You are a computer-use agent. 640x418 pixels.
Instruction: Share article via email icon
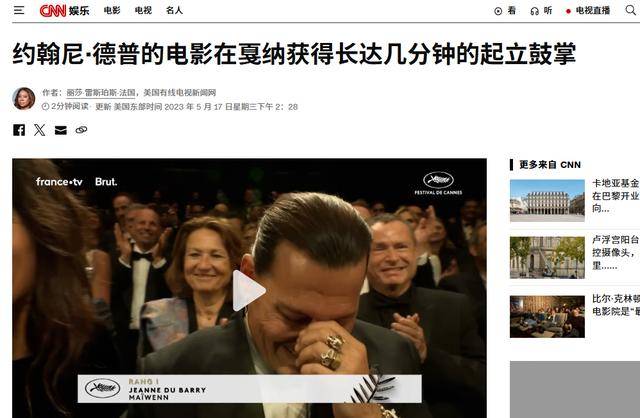point(60,130)
